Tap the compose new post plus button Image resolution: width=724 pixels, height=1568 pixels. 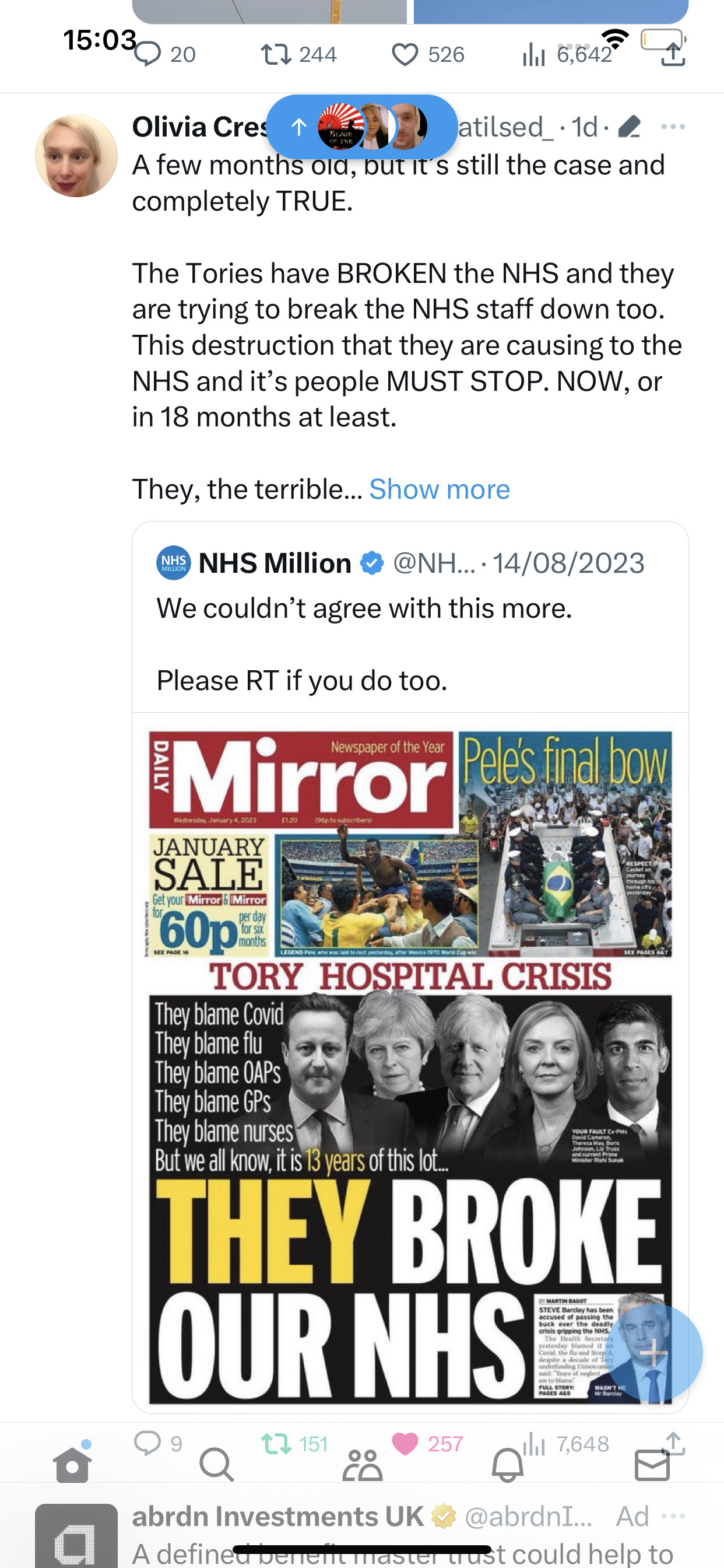tap(655, 1353)
